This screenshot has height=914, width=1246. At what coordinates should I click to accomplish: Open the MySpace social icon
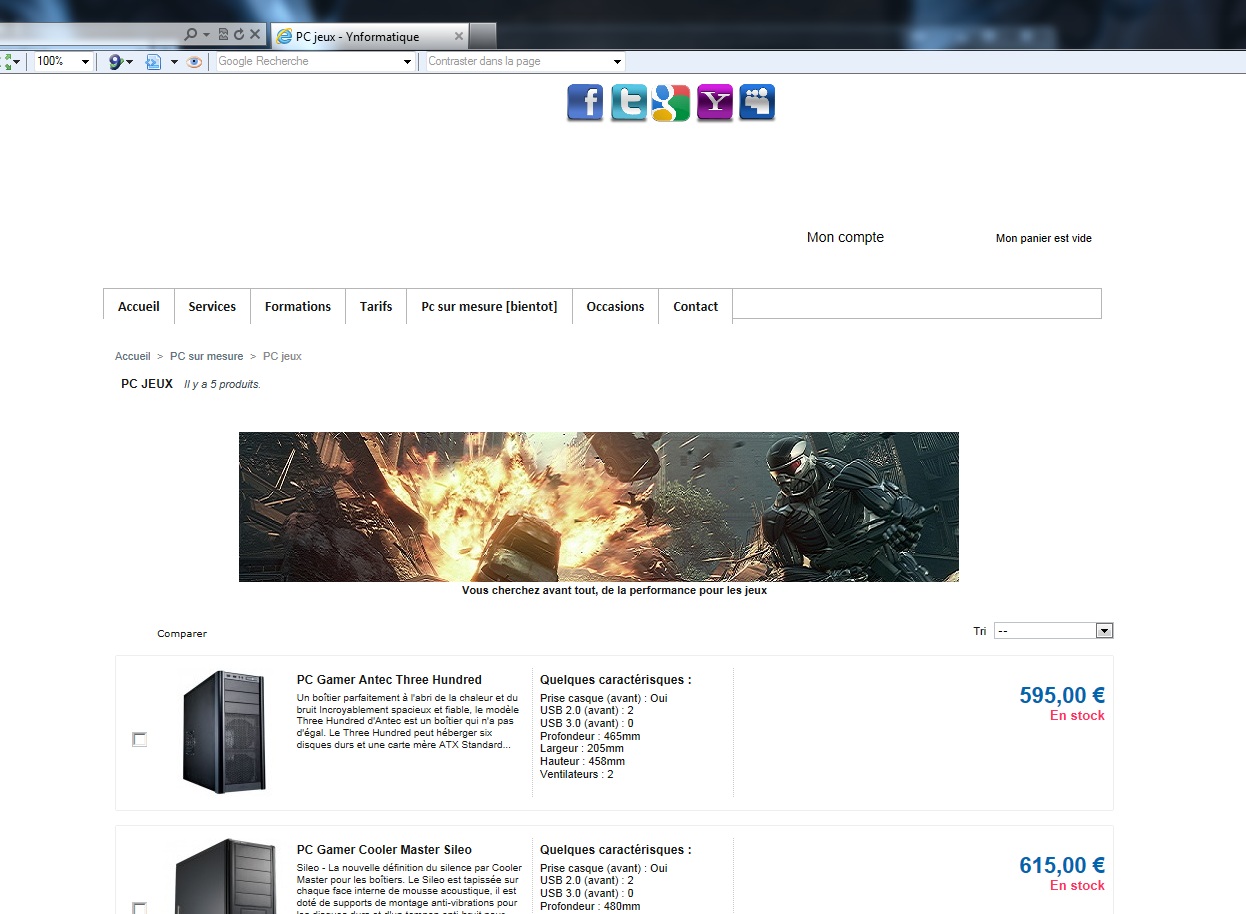click(x=757, y=103)
